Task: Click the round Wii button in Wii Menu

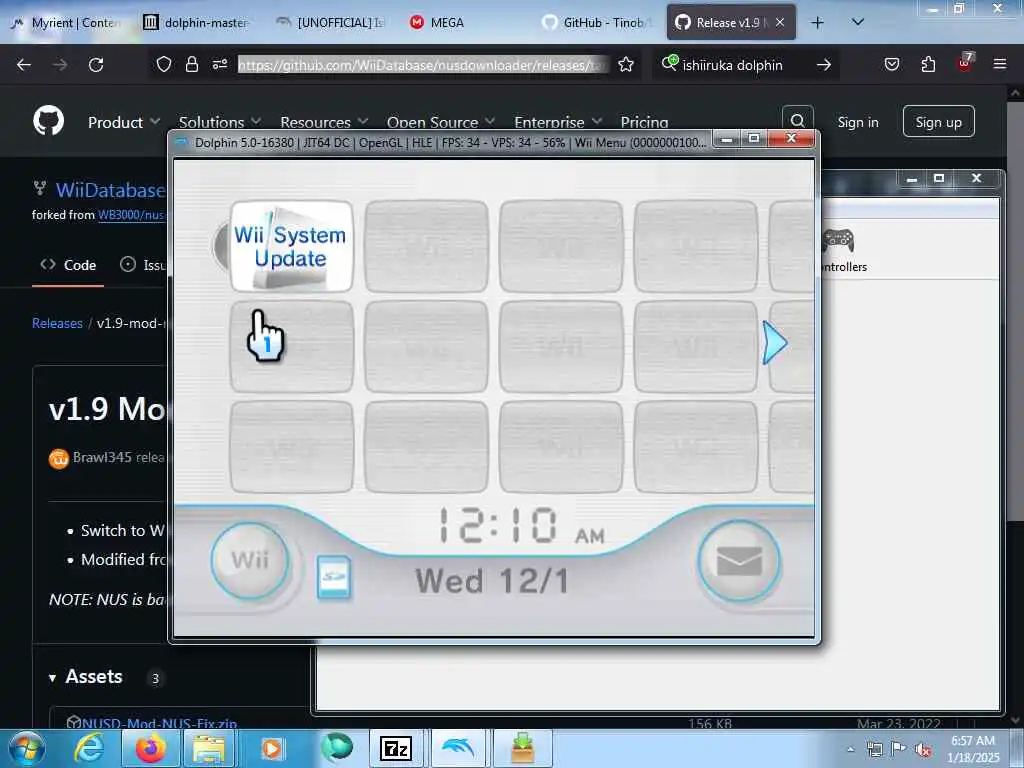Action: (x=250, y=560)
